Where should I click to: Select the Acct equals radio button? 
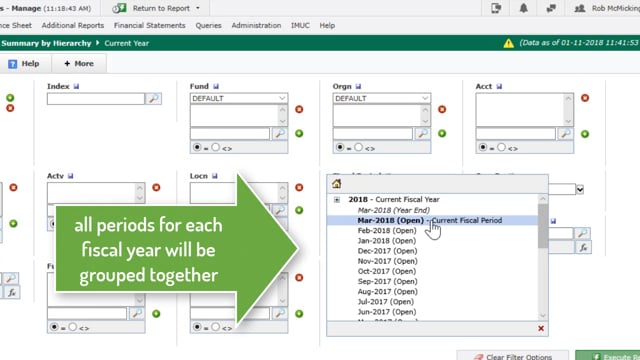pos(483,147)
